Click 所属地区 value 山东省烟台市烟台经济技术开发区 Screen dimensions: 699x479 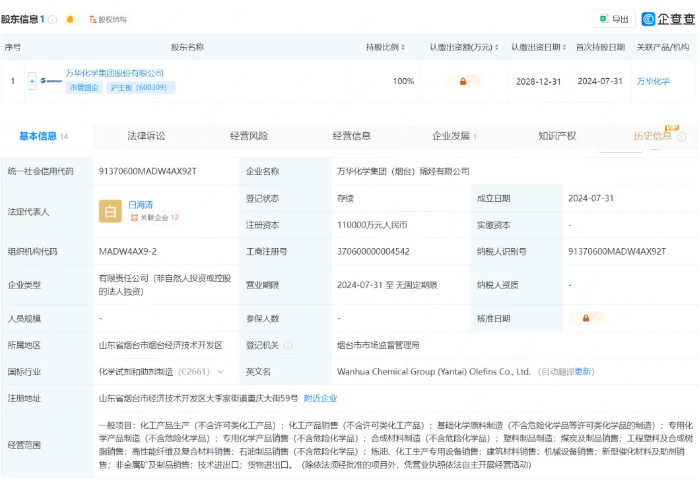click(x=160, y=345)
